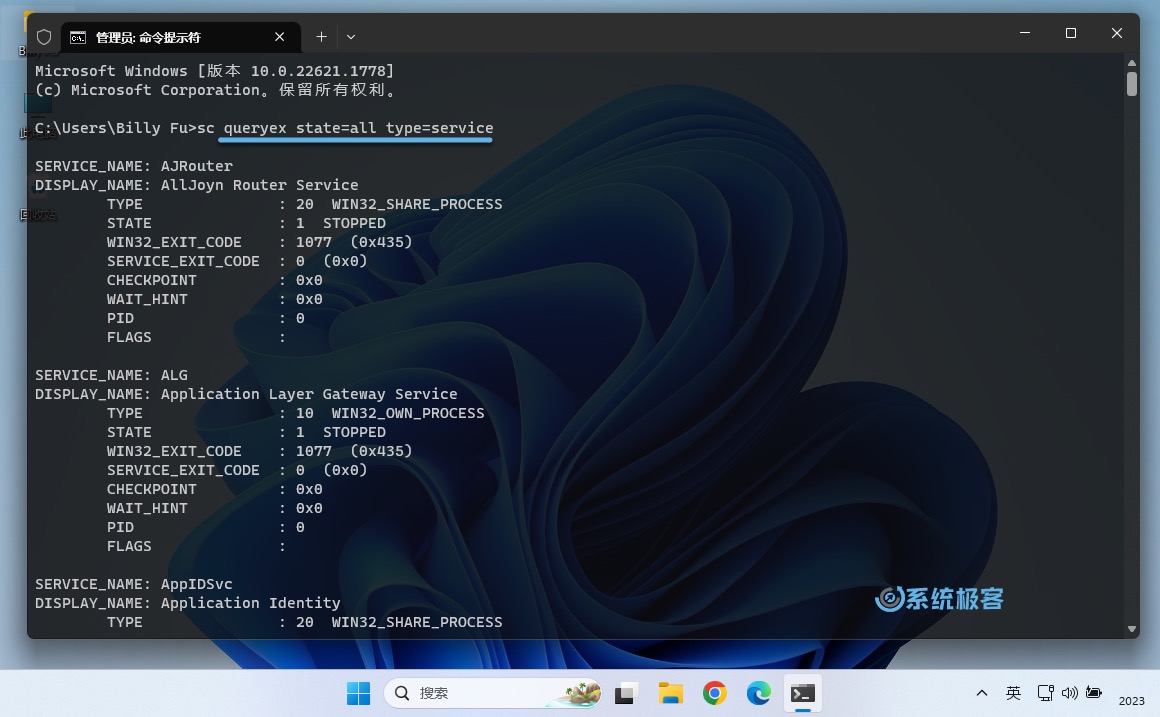Screen dimensions: 1160x717
Task: Click the 搜索 search box in taskbar
Action: [x=493, y=693]
